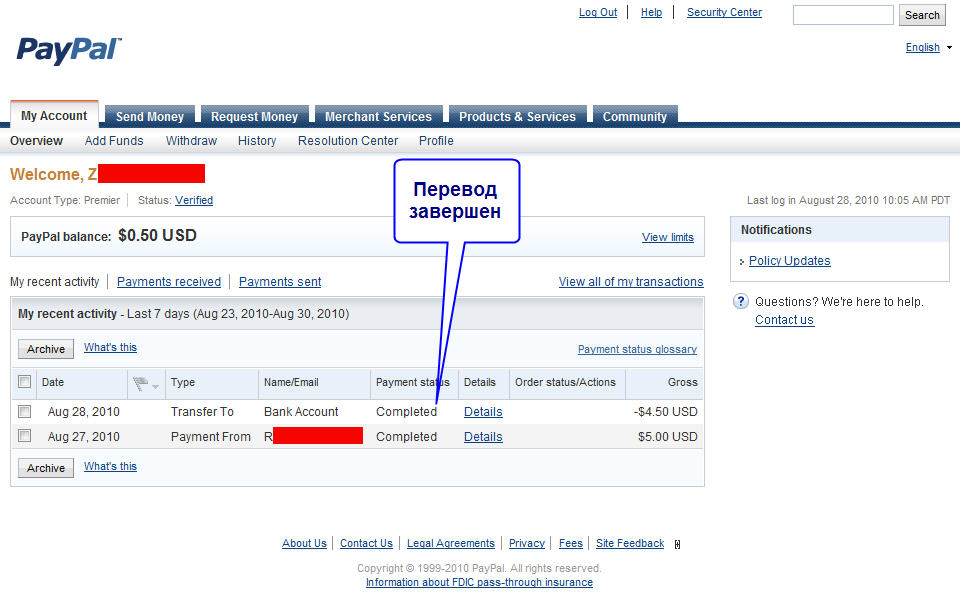Click Contact Us in the footer
This screenshot has height=602, width=960.
point(366,543)
